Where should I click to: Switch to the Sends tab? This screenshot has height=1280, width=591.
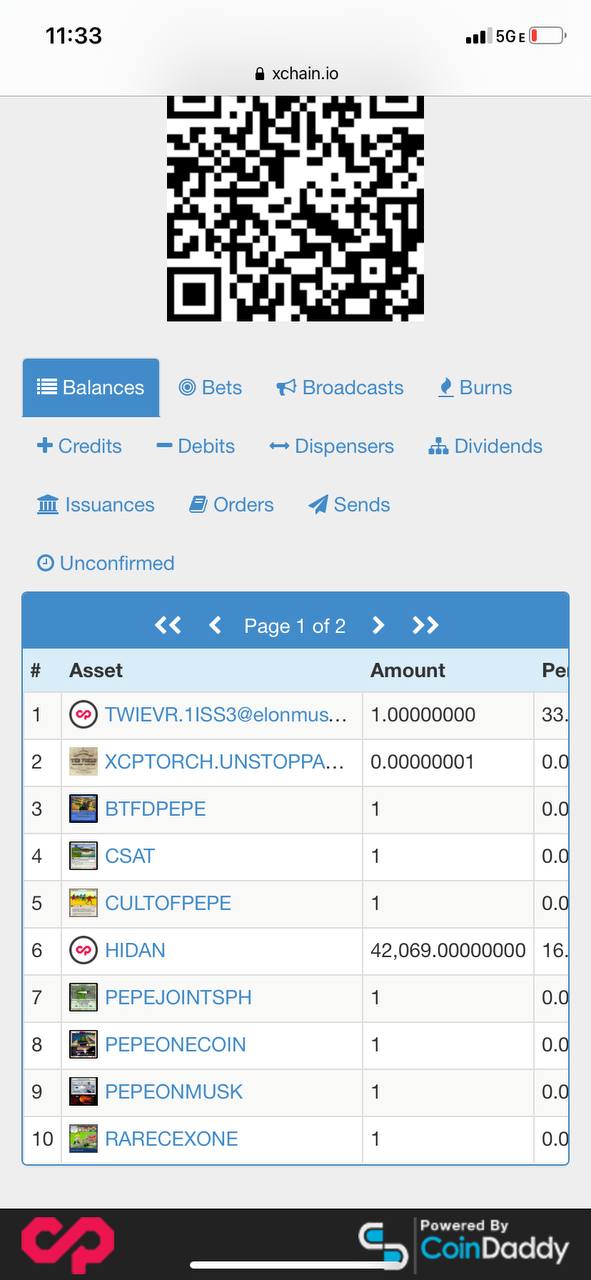349,505
